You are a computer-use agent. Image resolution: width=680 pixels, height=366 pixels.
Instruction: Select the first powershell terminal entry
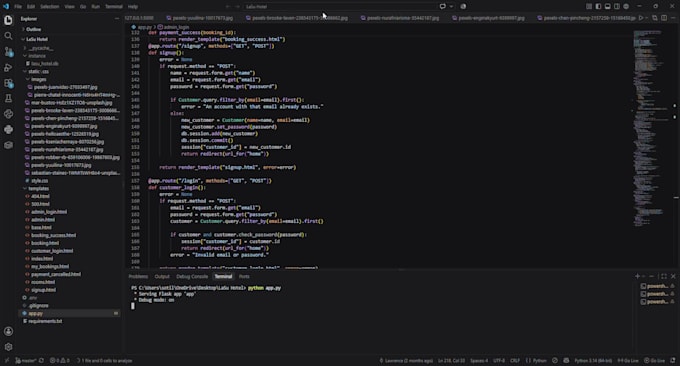pos(657,286)
